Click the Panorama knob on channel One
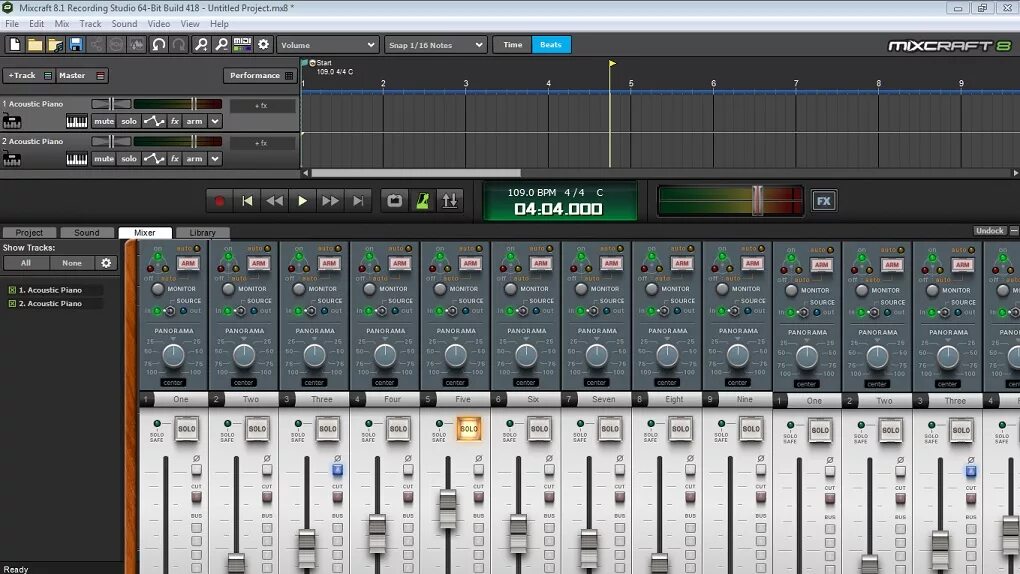 tap(174, 355)
